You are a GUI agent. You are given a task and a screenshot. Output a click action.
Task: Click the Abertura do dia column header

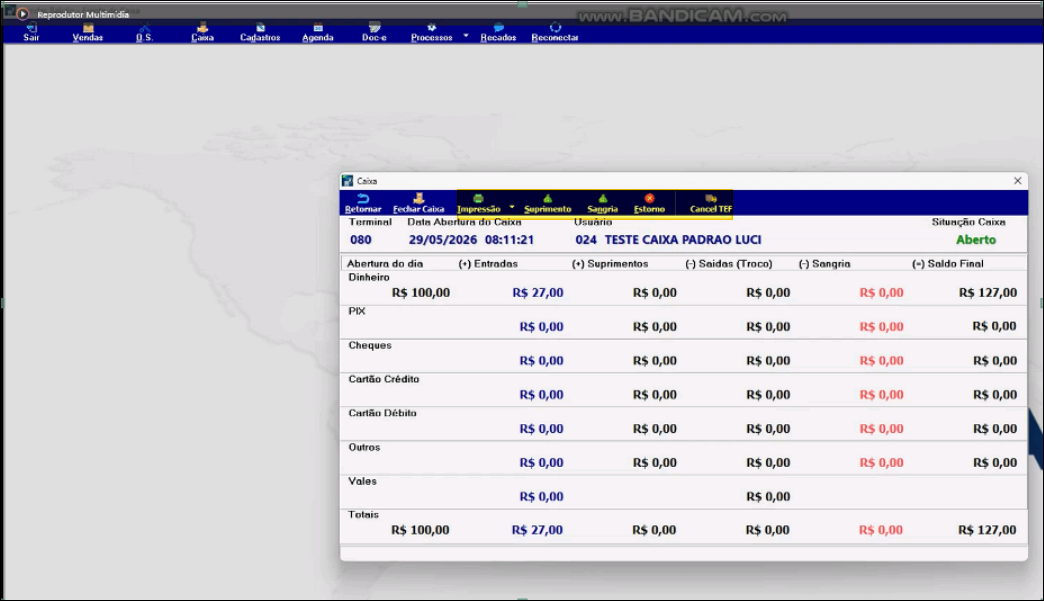(385, 264)
